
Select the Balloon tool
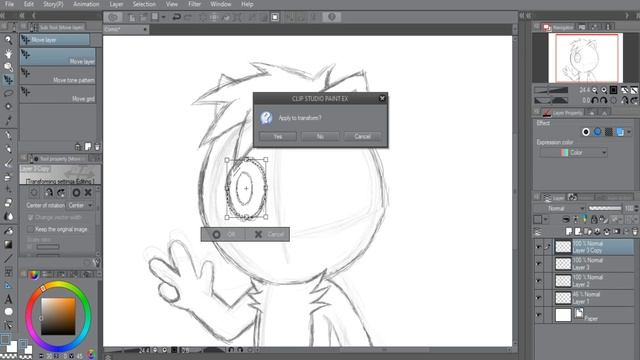pyautogui.click(x=8, y=312)
